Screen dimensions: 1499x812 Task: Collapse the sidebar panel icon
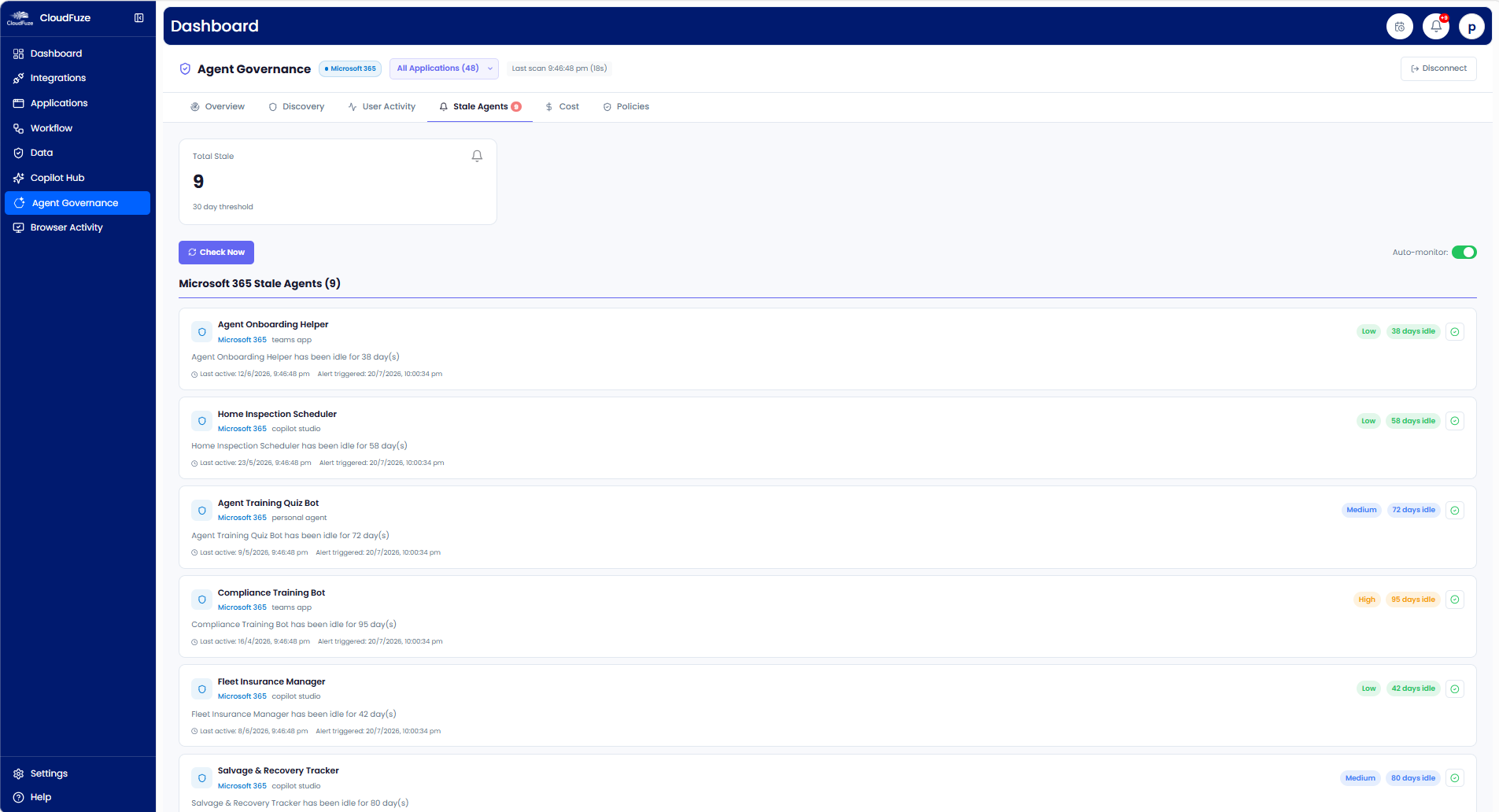point(138,17)
